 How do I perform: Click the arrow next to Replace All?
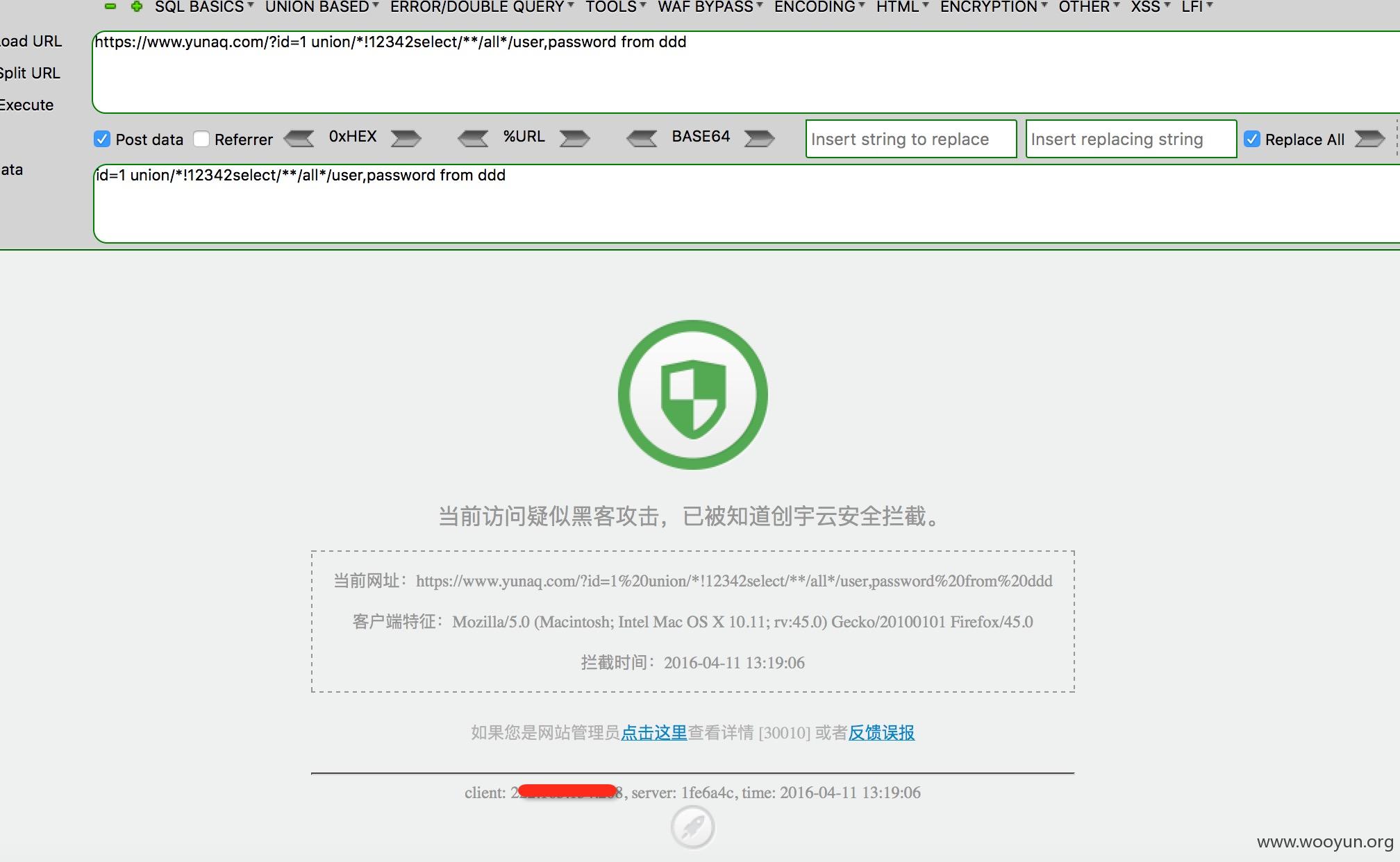tap(1369, 139)
